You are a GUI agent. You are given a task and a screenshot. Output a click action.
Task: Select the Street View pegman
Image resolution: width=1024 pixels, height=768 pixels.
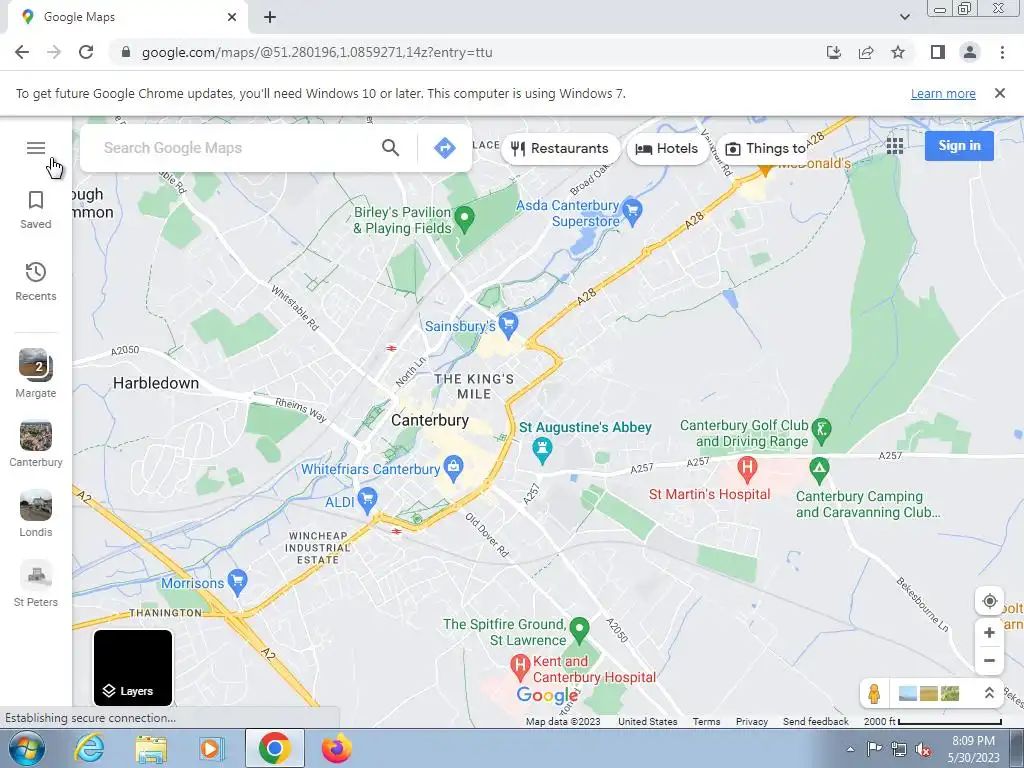[874, 693]
